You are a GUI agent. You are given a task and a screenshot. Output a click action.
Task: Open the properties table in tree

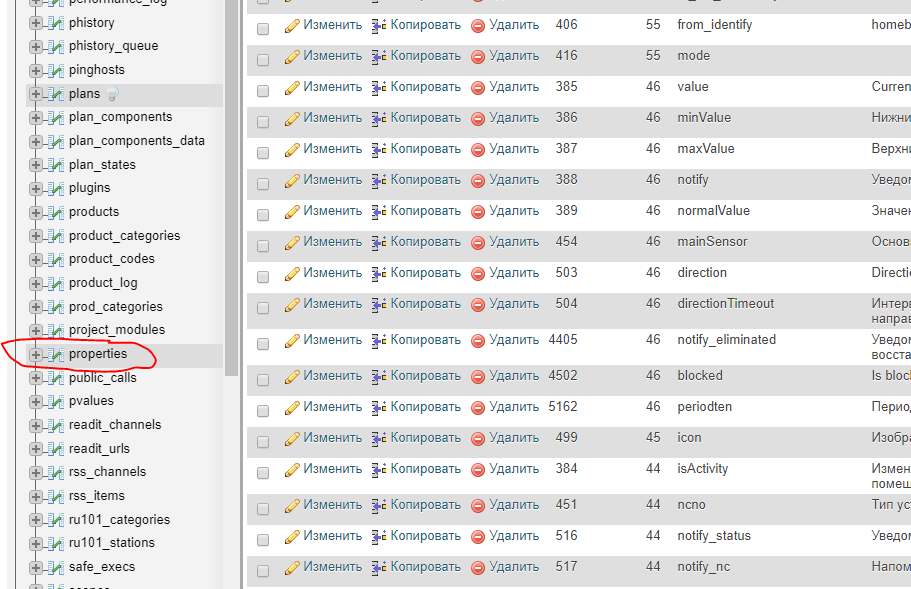point(98,354)
